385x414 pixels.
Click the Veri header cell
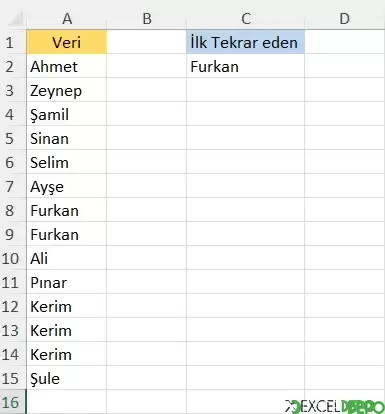67,42
